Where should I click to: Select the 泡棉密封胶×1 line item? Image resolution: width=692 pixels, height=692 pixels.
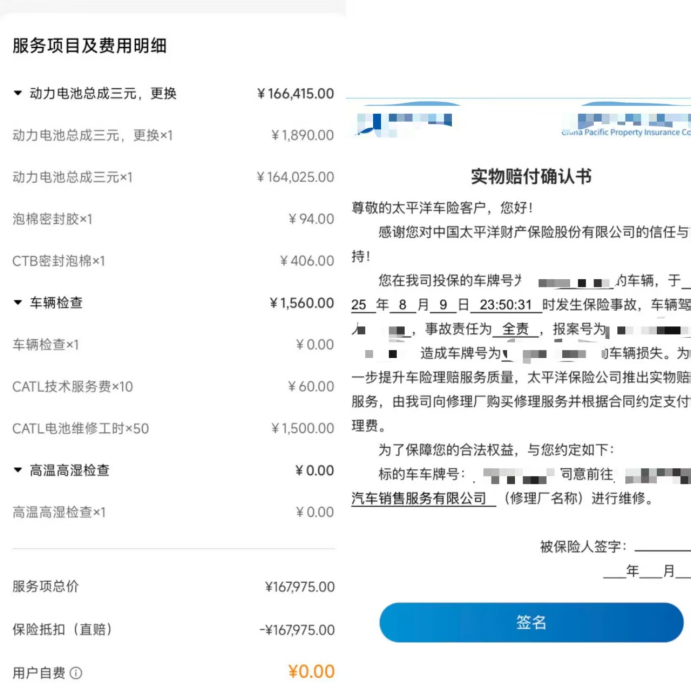click(x=53, y=219)
